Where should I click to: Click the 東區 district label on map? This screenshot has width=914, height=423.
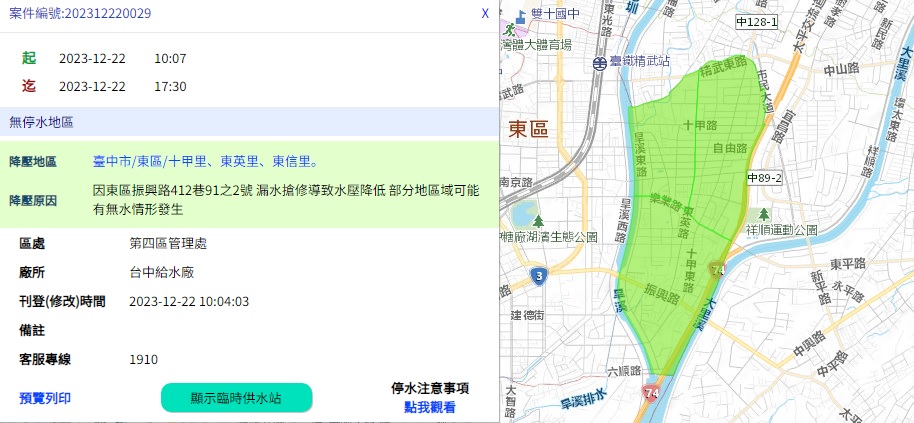[x=528, y=129]
